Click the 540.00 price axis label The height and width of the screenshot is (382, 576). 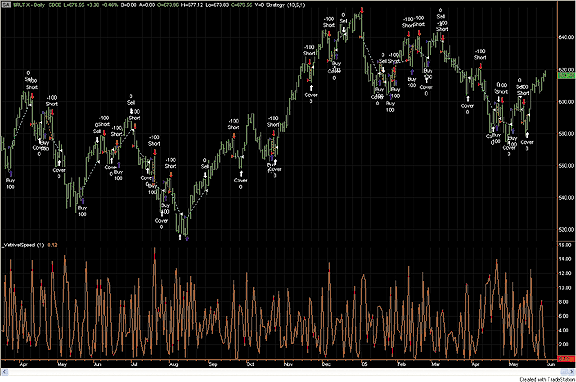[566, 198]
